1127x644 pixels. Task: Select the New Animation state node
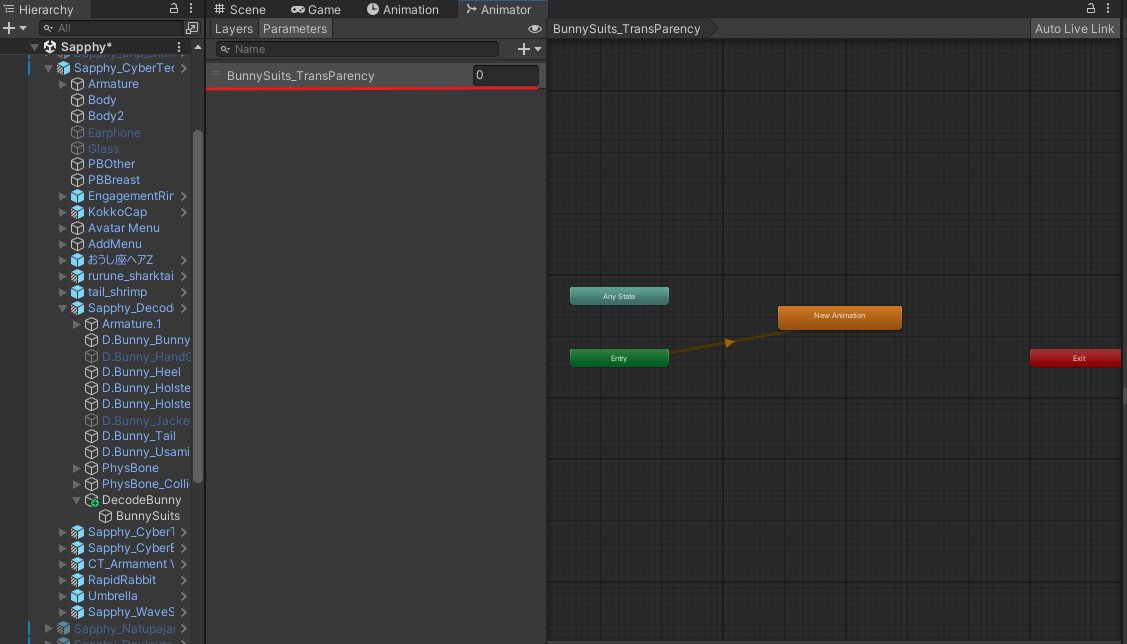pyautogui.click(x=840, y=318)
